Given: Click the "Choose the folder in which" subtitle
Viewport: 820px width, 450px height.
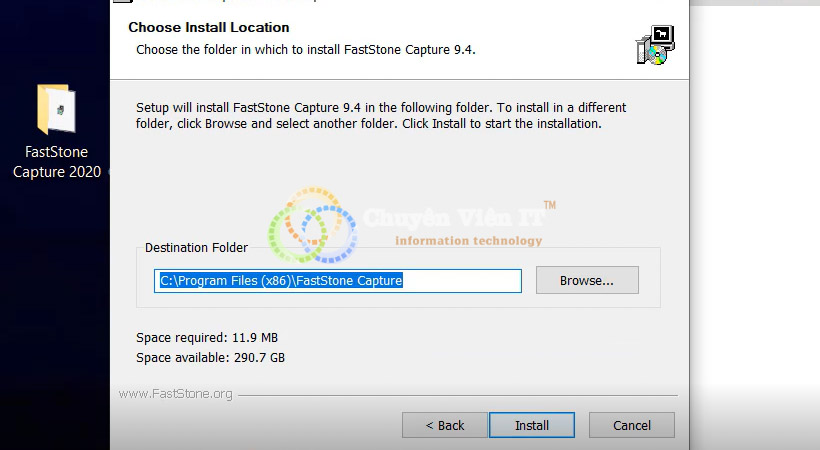Looking at the screenshot, I should [x=305, y=49].
